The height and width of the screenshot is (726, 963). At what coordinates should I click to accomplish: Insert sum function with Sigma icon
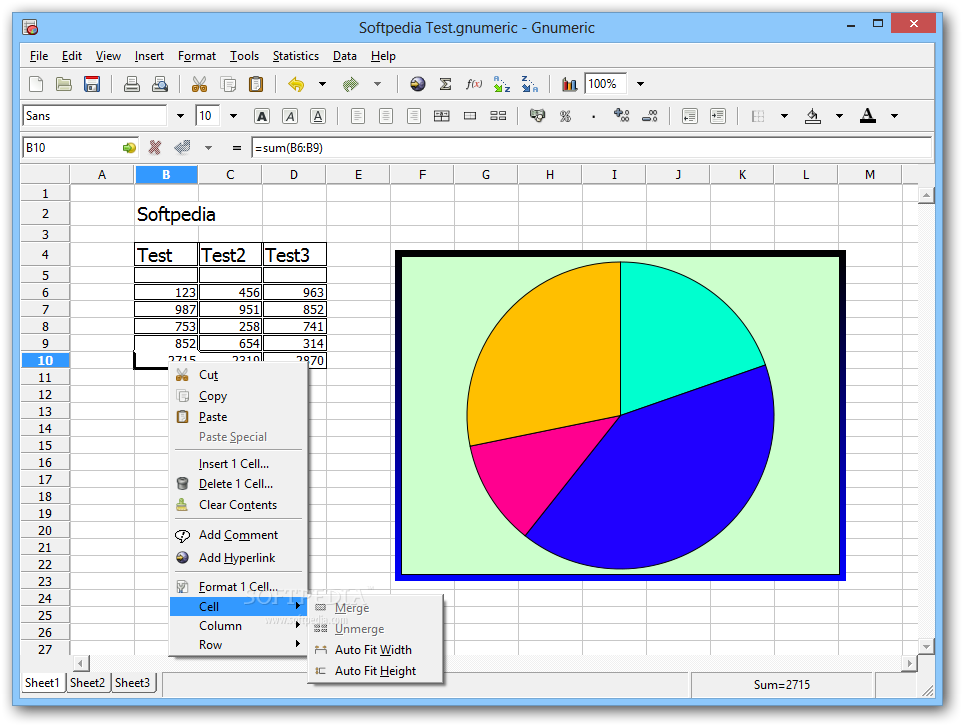point(446,84)
